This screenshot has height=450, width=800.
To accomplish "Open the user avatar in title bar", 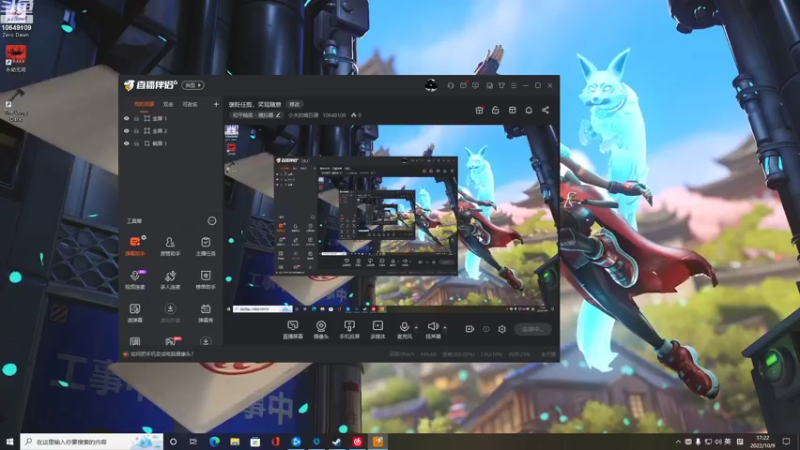I will pyautogui.click(x=431, y=85).
